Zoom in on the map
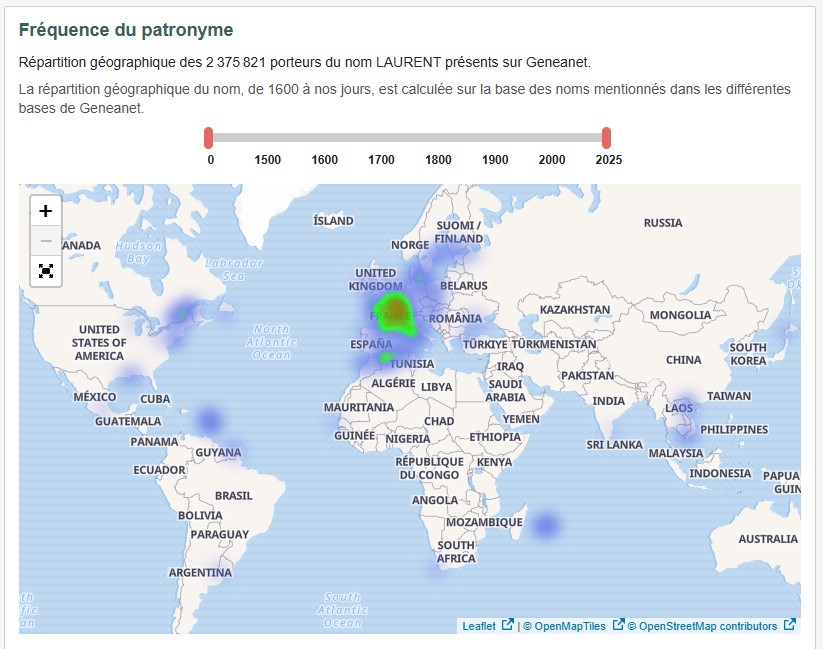 click(x=45, y=210)
